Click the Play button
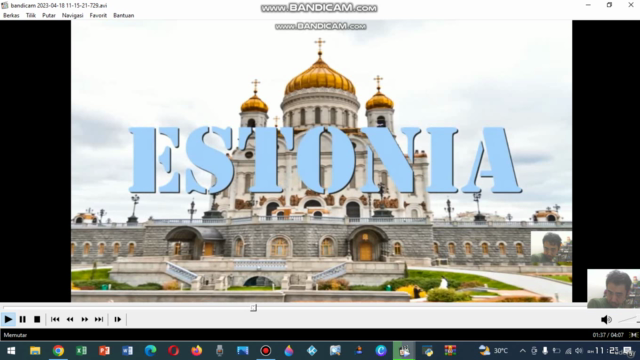The height and width of the screenshot is (360, 640). [x=8, y=319]
